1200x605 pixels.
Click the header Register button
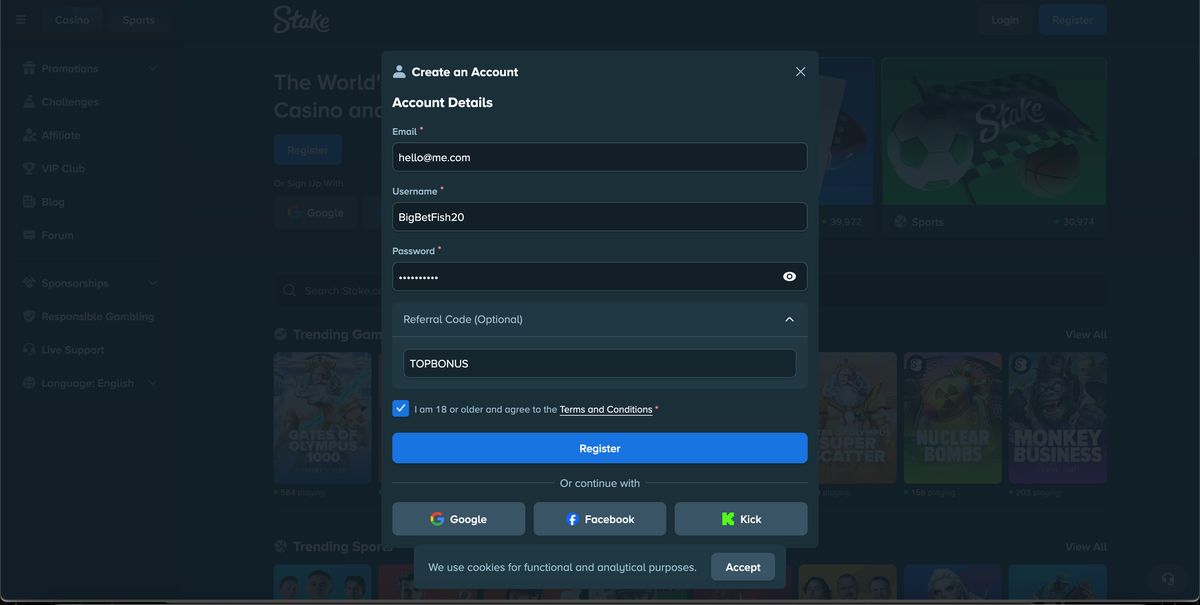pyautogui.click(x=1073, y=20)
